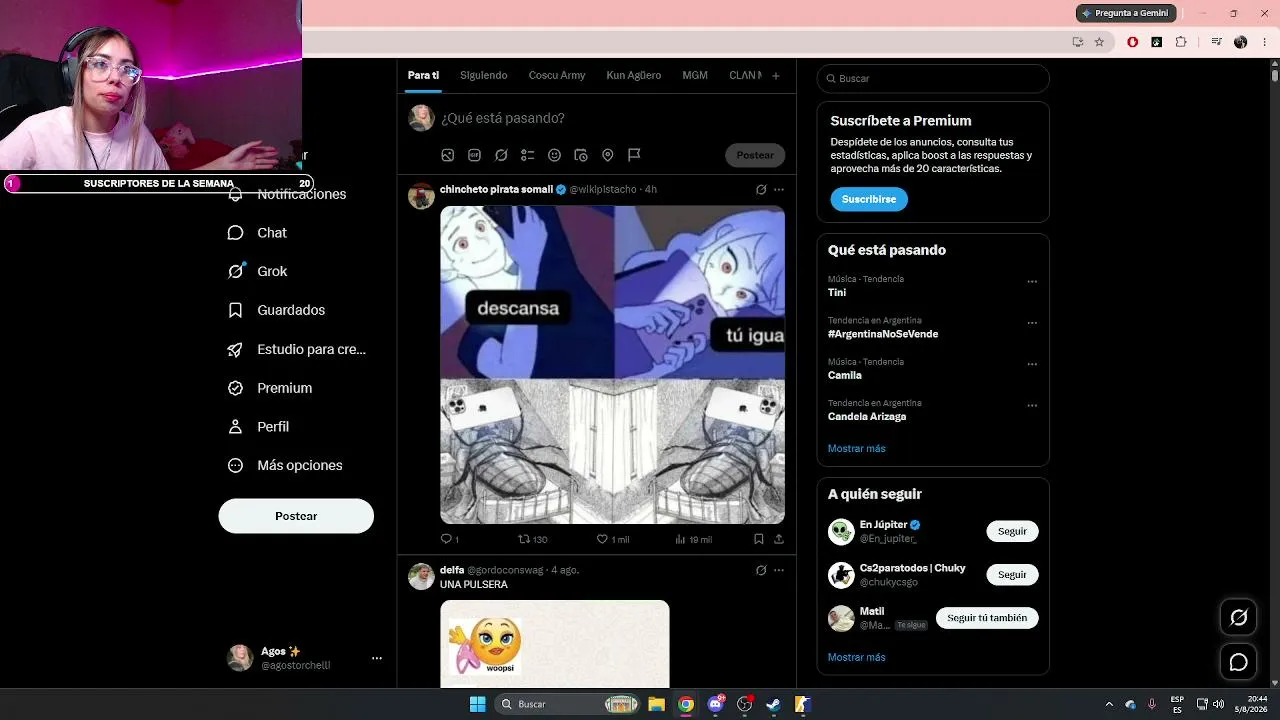Screen dimensions: 1280x720
Task: Ask Grok about the wikipistacho post
Action: [x=761, y=189]
